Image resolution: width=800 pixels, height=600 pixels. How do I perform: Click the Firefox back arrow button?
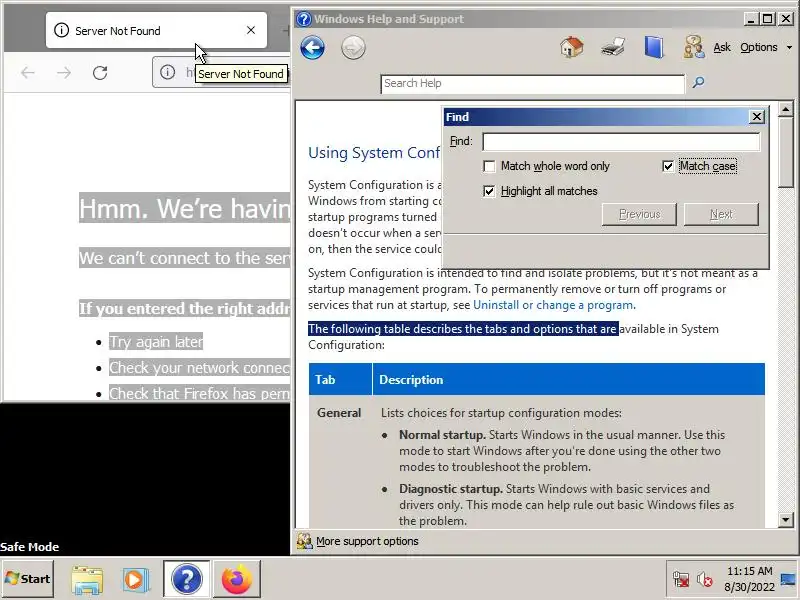(x=28, y=73)
